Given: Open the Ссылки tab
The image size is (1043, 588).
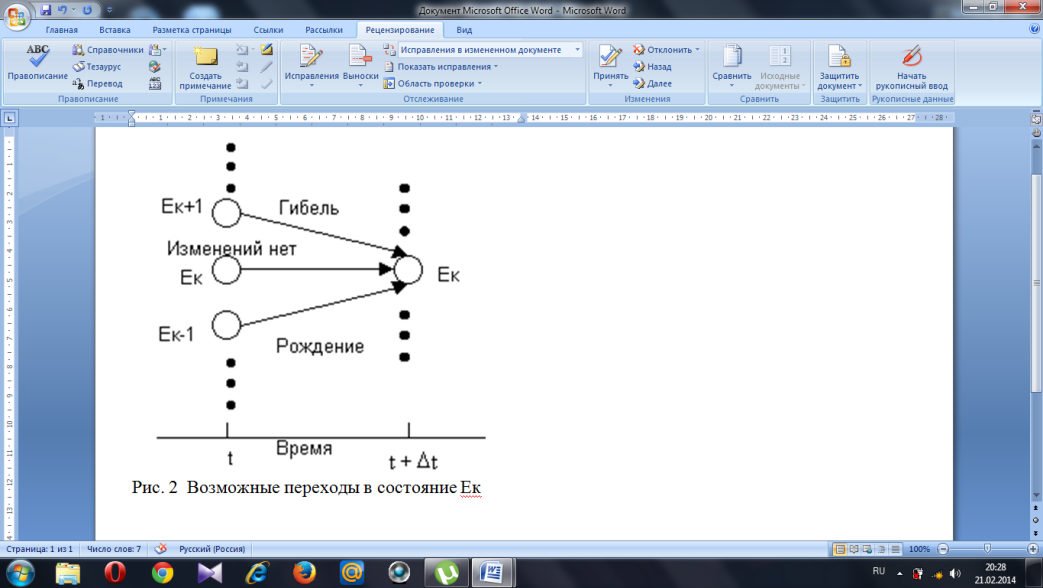Looking at the screenshot, I should point(268,30).
